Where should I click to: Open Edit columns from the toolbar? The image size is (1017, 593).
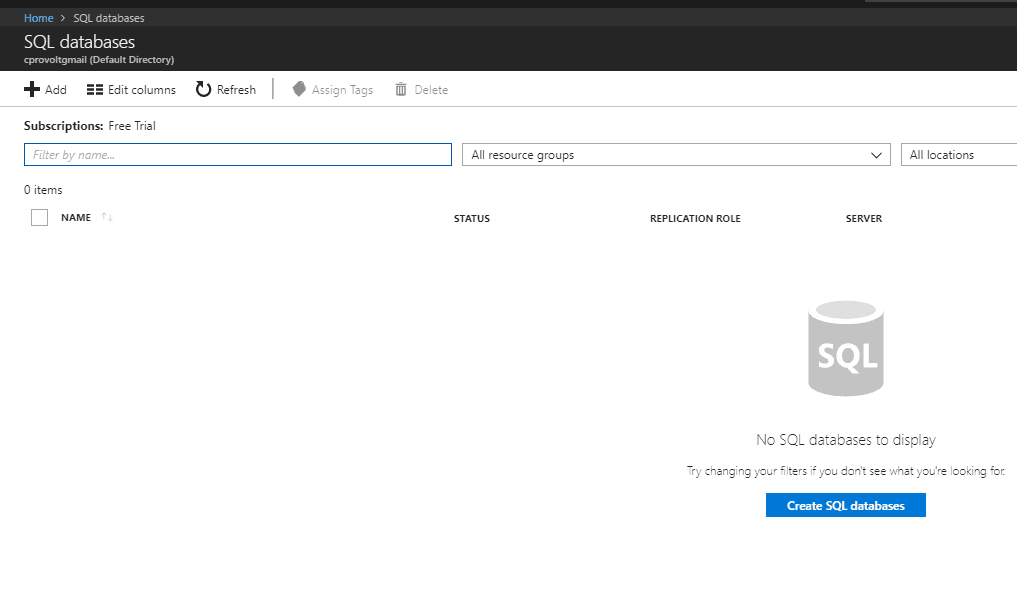tap(132, 90)
